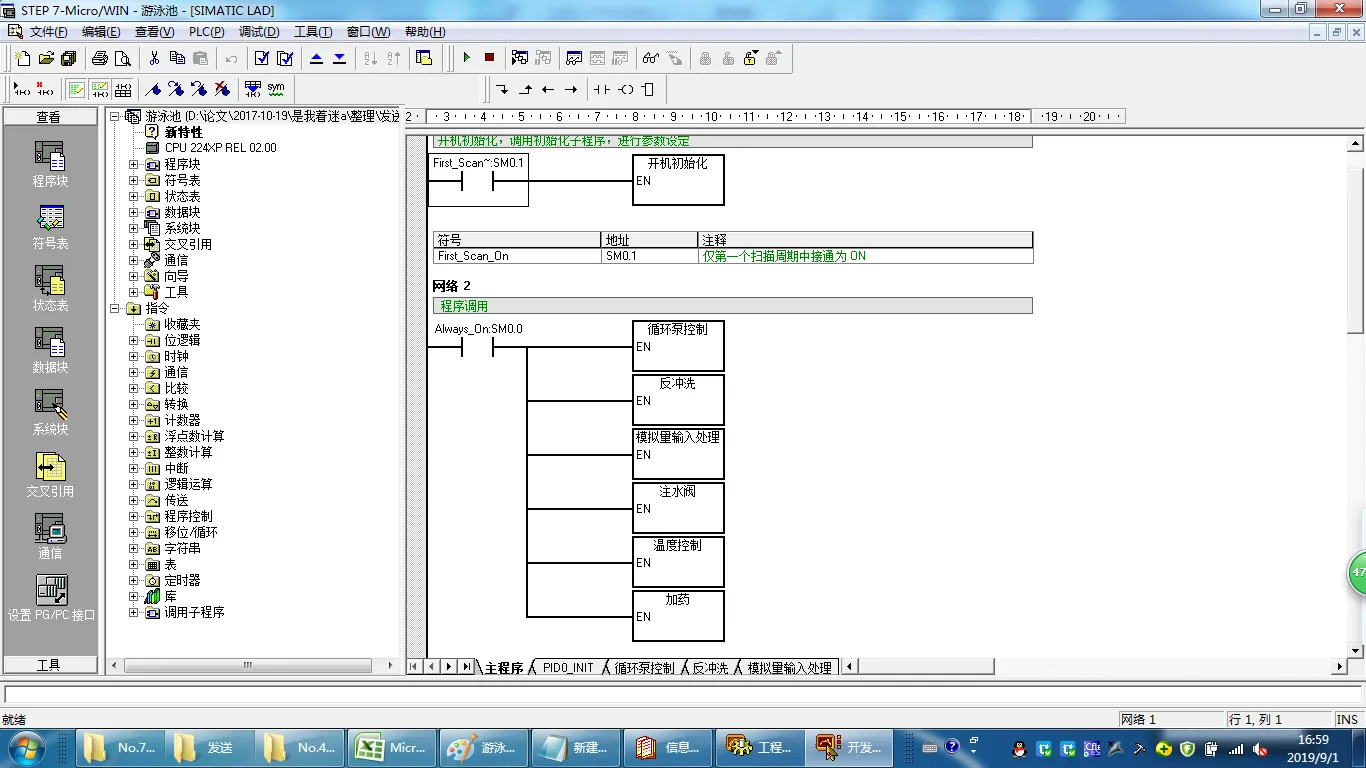Create a new project with toolbar icon
1366x768 pixels.
(x=22, y=58)
